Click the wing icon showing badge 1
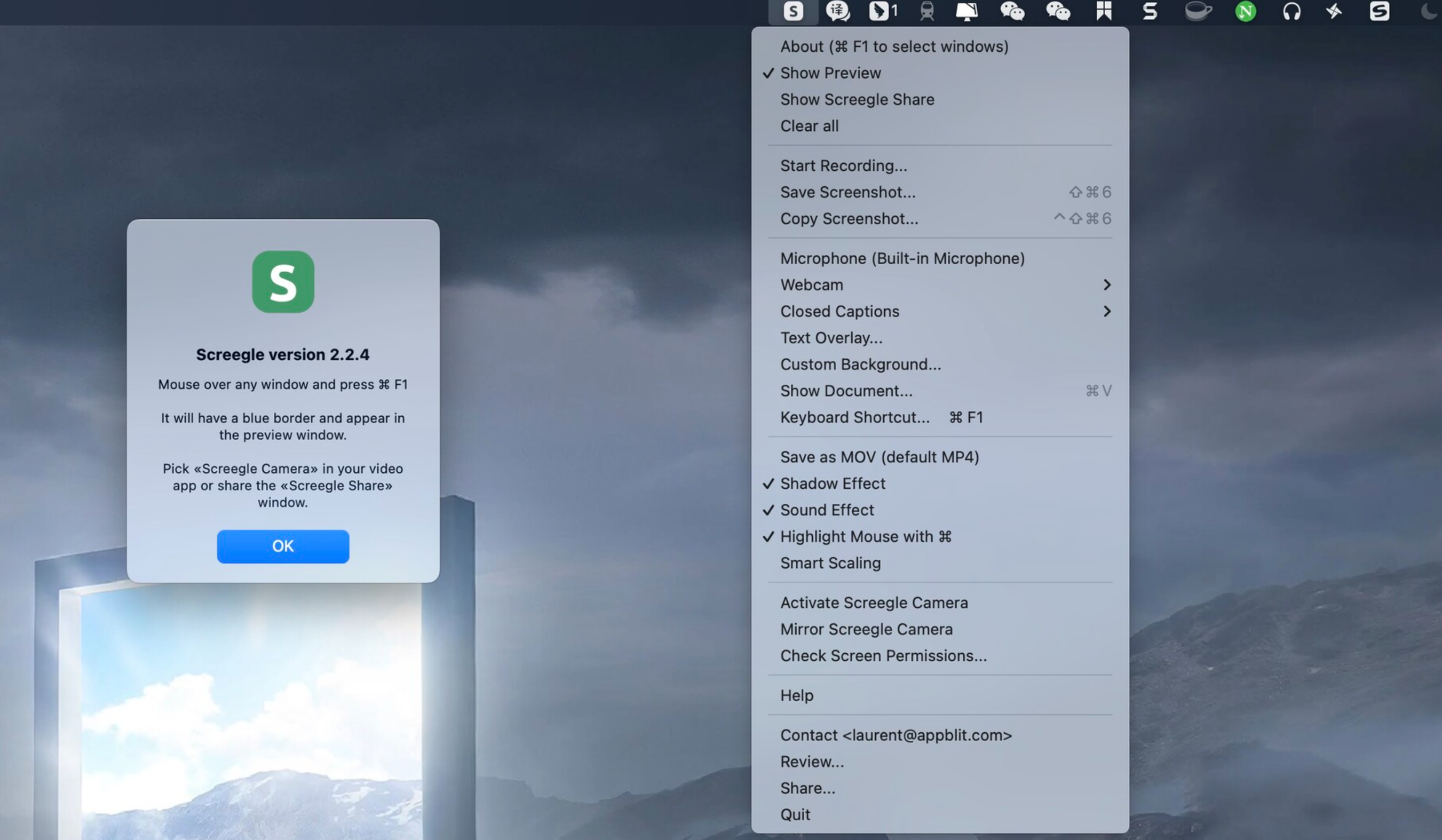 (883, 11)
